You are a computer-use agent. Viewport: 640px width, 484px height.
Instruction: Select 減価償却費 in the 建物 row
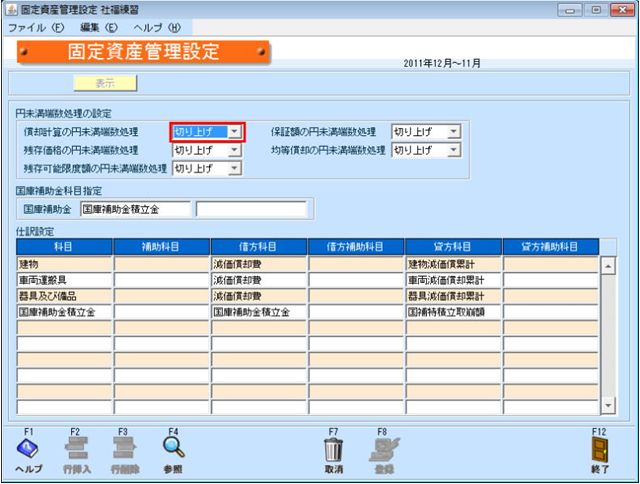(x=259, y=264)
